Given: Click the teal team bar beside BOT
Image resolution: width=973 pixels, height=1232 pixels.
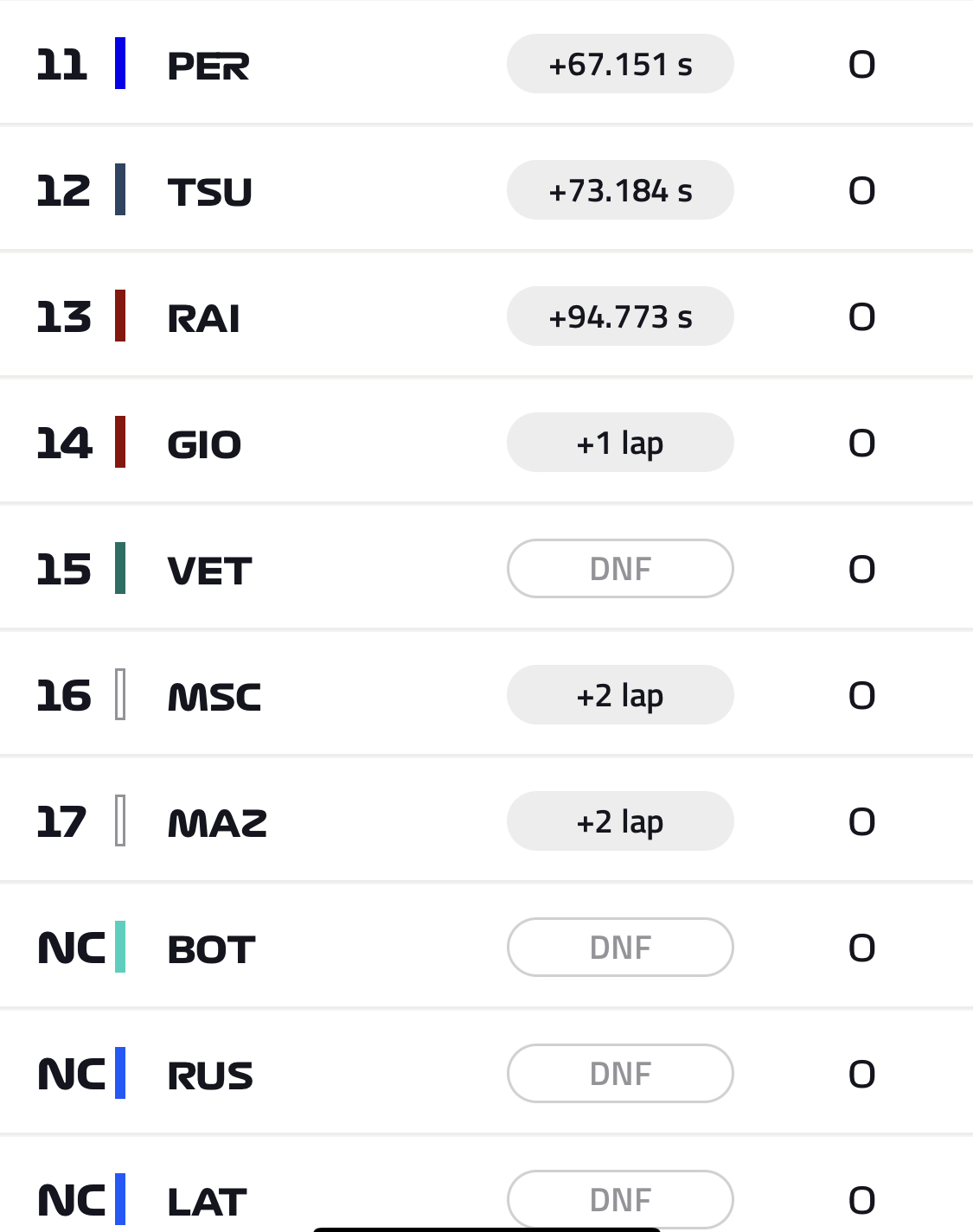Looking at the screenshot, I should coord(120,947).
